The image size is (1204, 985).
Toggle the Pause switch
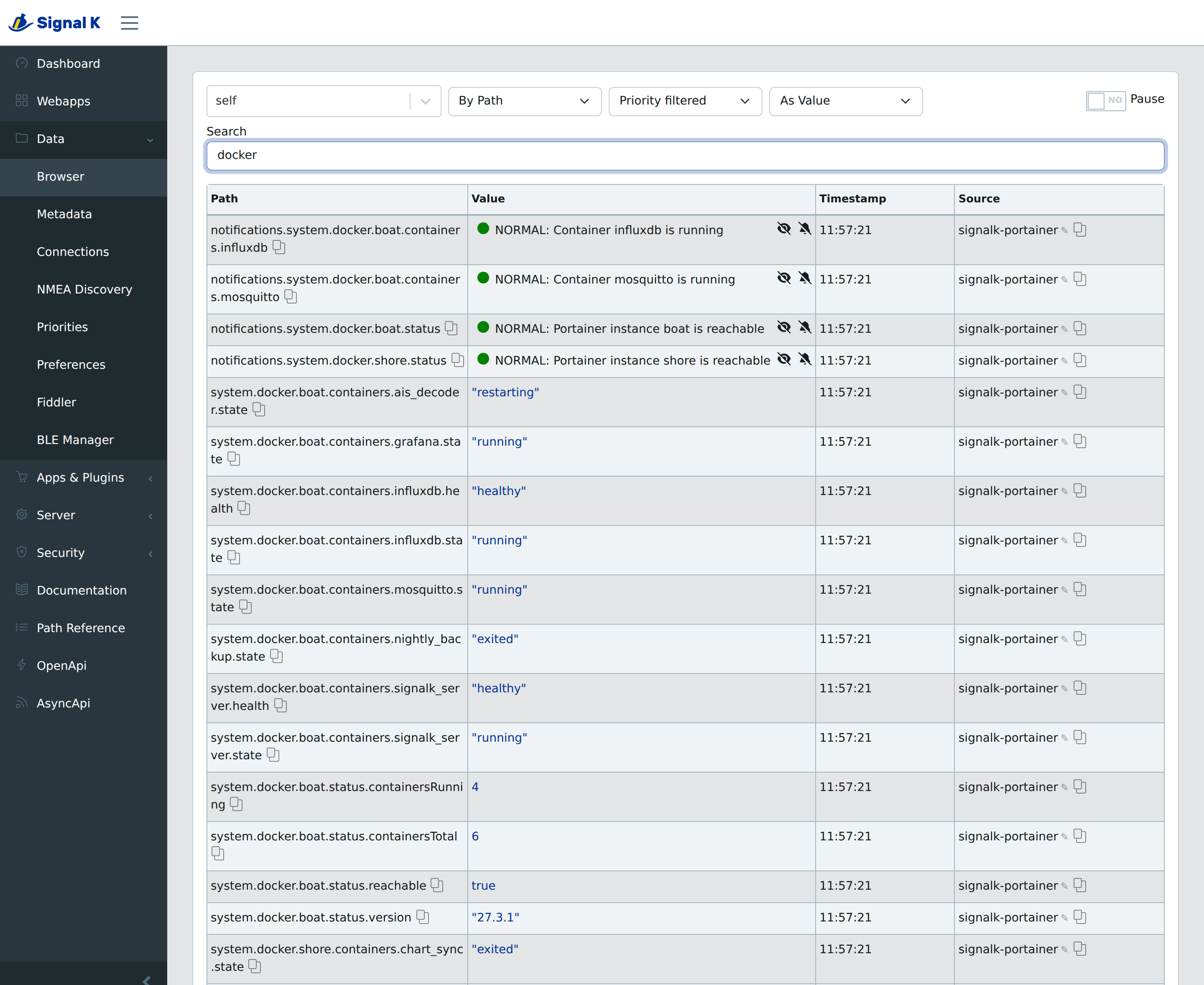point(1105,100)
